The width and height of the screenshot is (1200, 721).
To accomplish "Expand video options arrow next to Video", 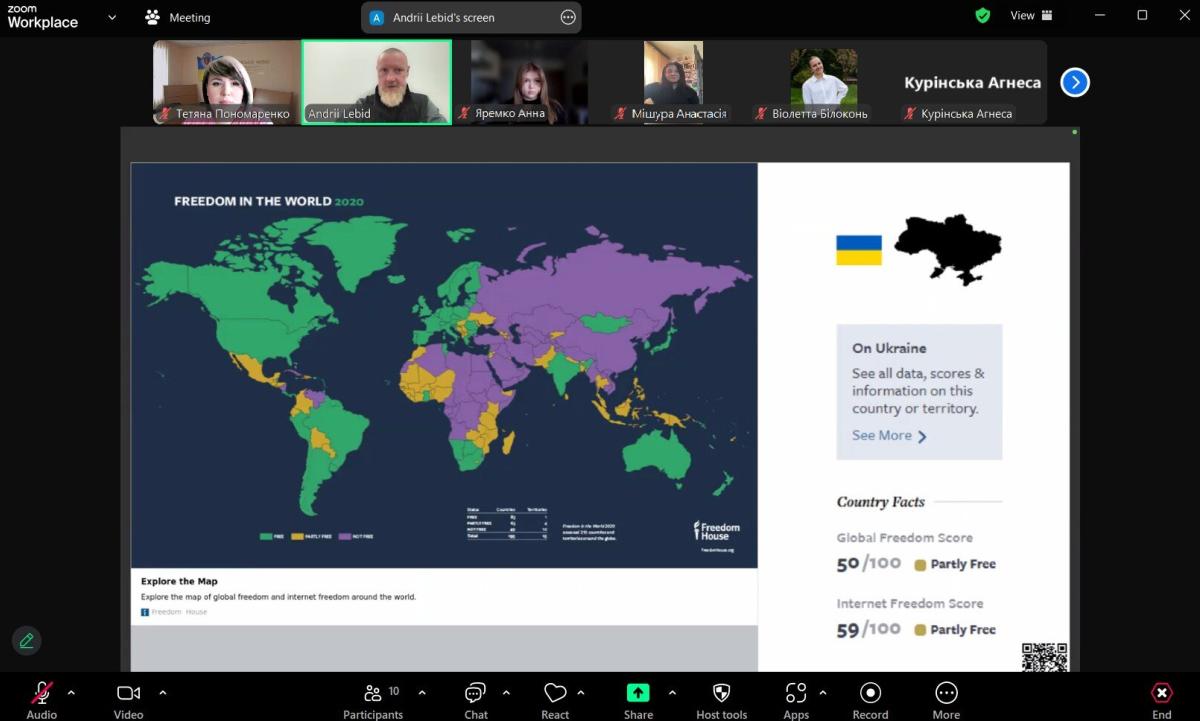I will point(163,692).
